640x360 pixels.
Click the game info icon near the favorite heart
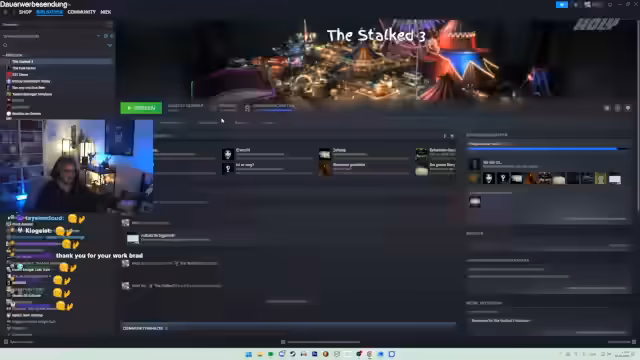point(618,108)
